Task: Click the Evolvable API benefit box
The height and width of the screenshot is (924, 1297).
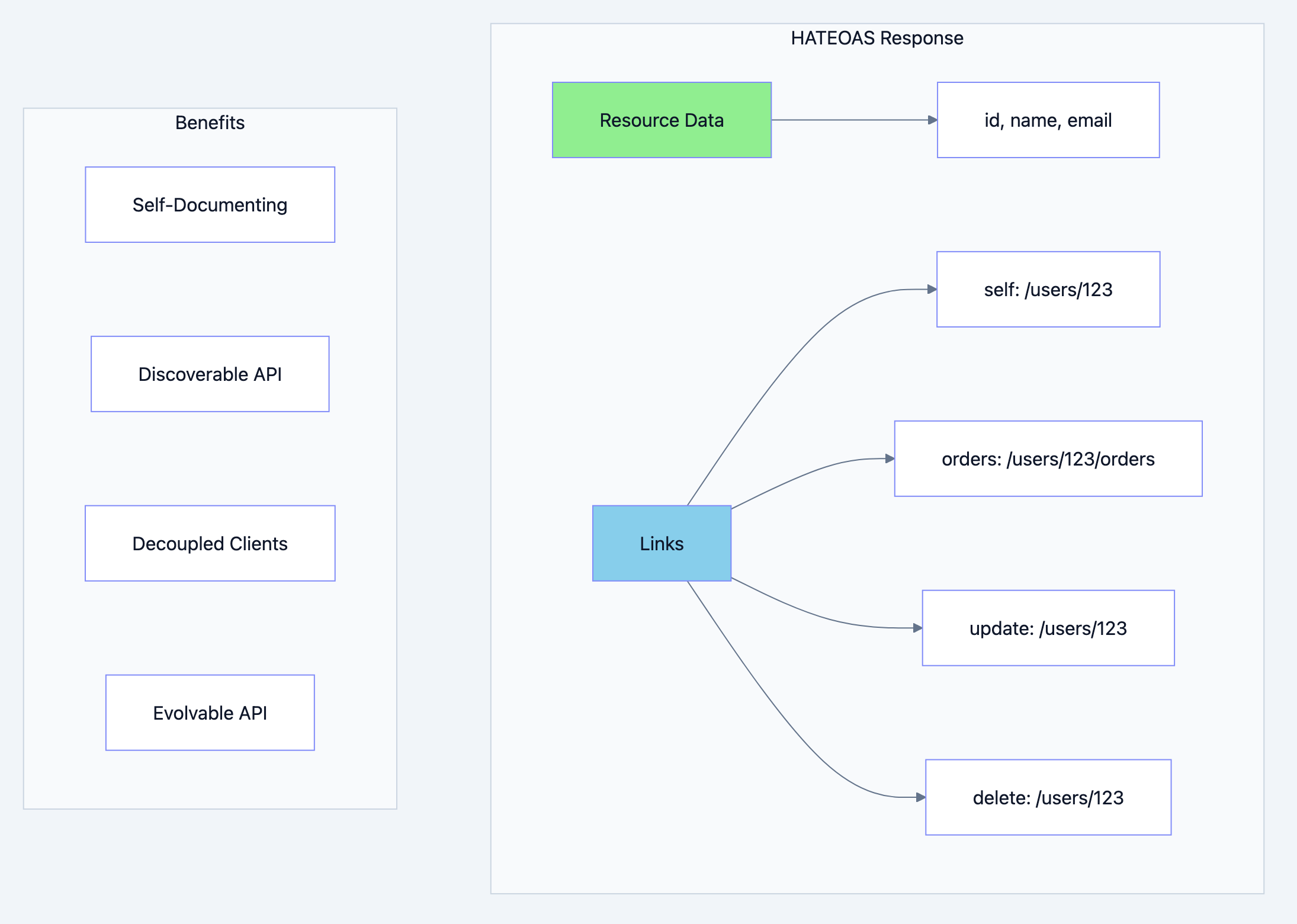Action: click(x=210, y=713)
